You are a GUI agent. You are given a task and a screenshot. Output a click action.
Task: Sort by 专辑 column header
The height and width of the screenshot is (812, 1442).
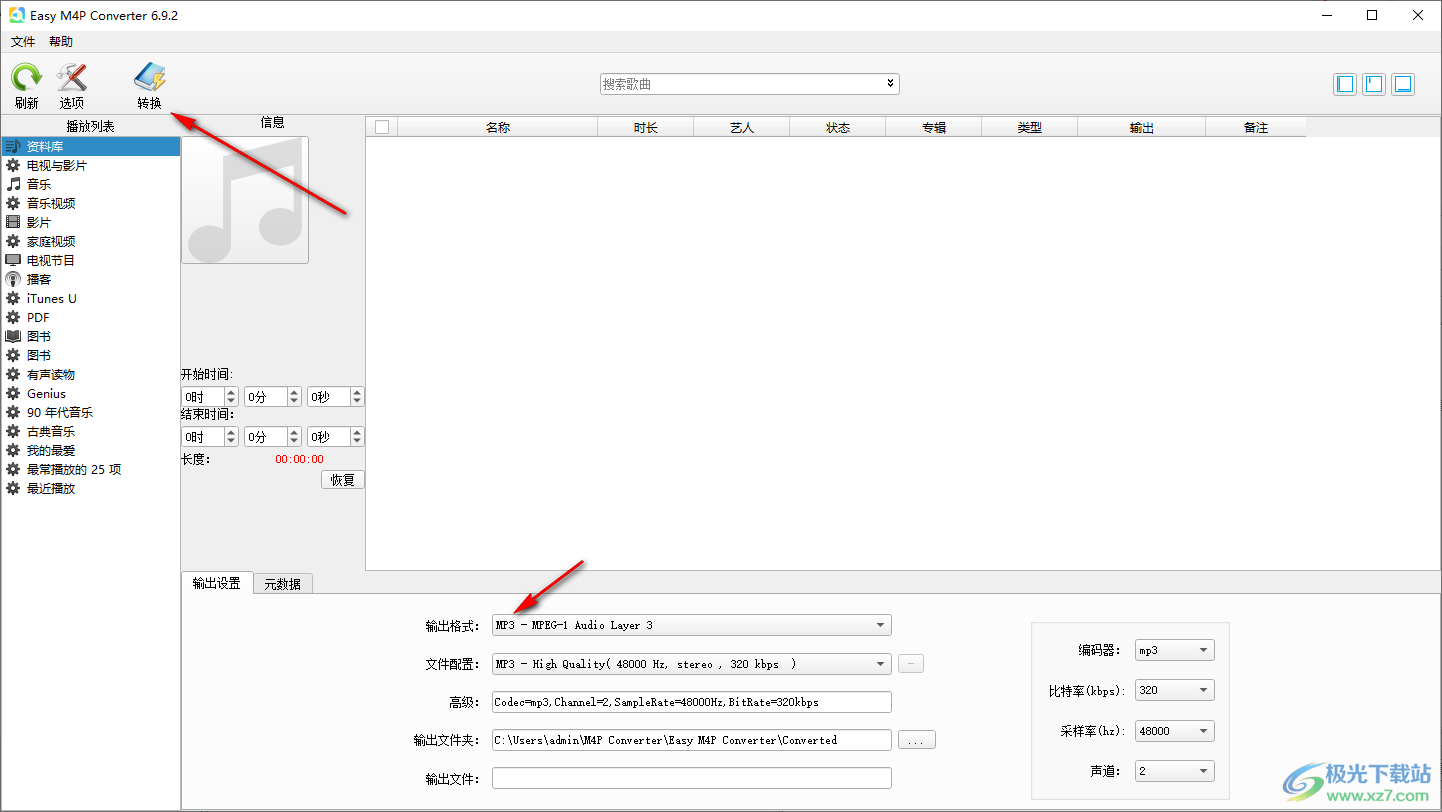point(934,127)
